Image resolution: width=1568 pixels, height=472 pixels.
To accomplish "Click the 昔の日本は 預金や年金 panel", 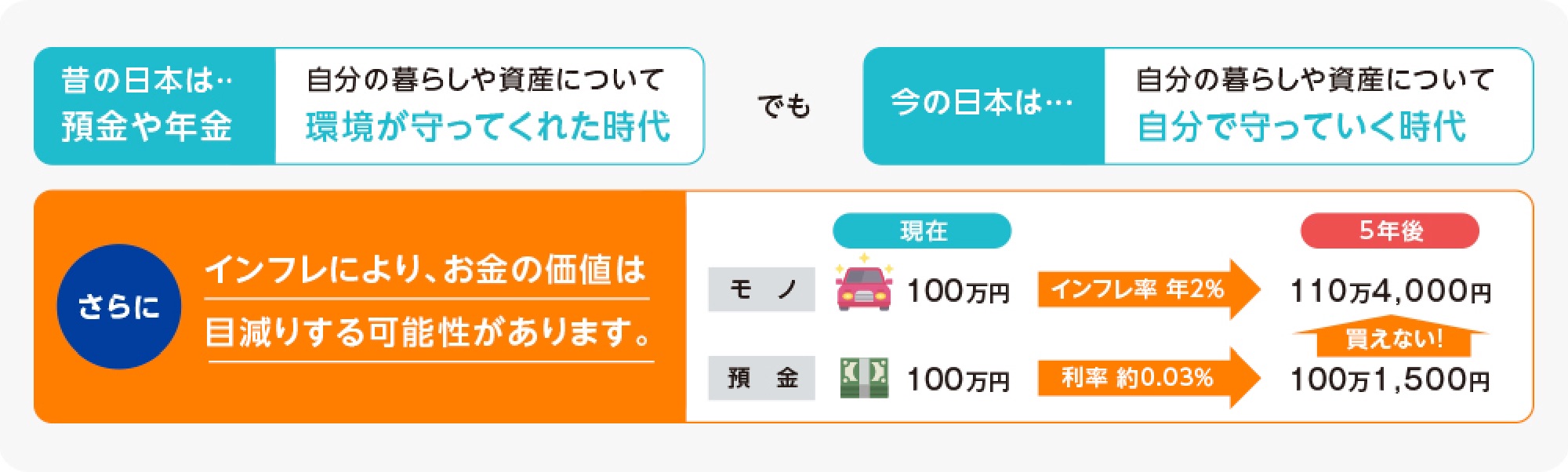I will click(x=154, y=106).
